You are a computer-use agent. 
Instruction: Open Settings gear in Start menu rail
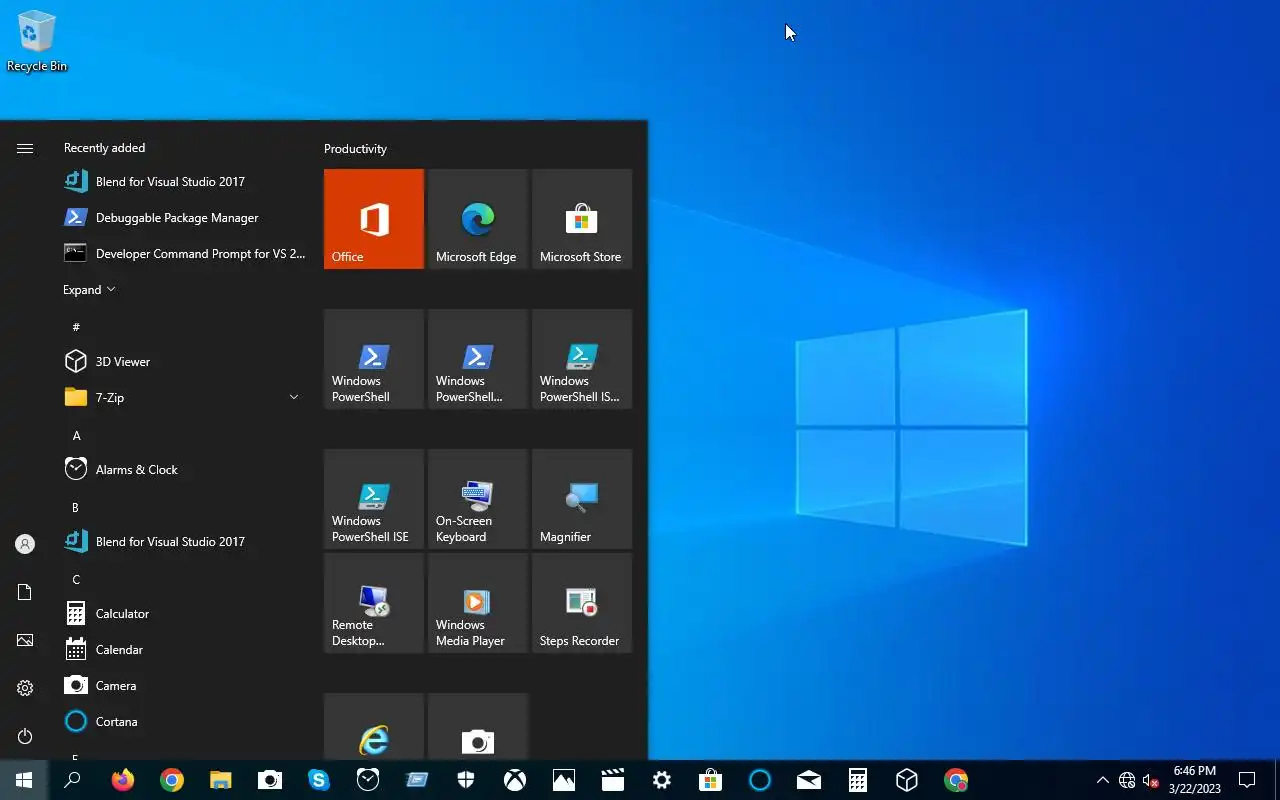coord(25,688)
